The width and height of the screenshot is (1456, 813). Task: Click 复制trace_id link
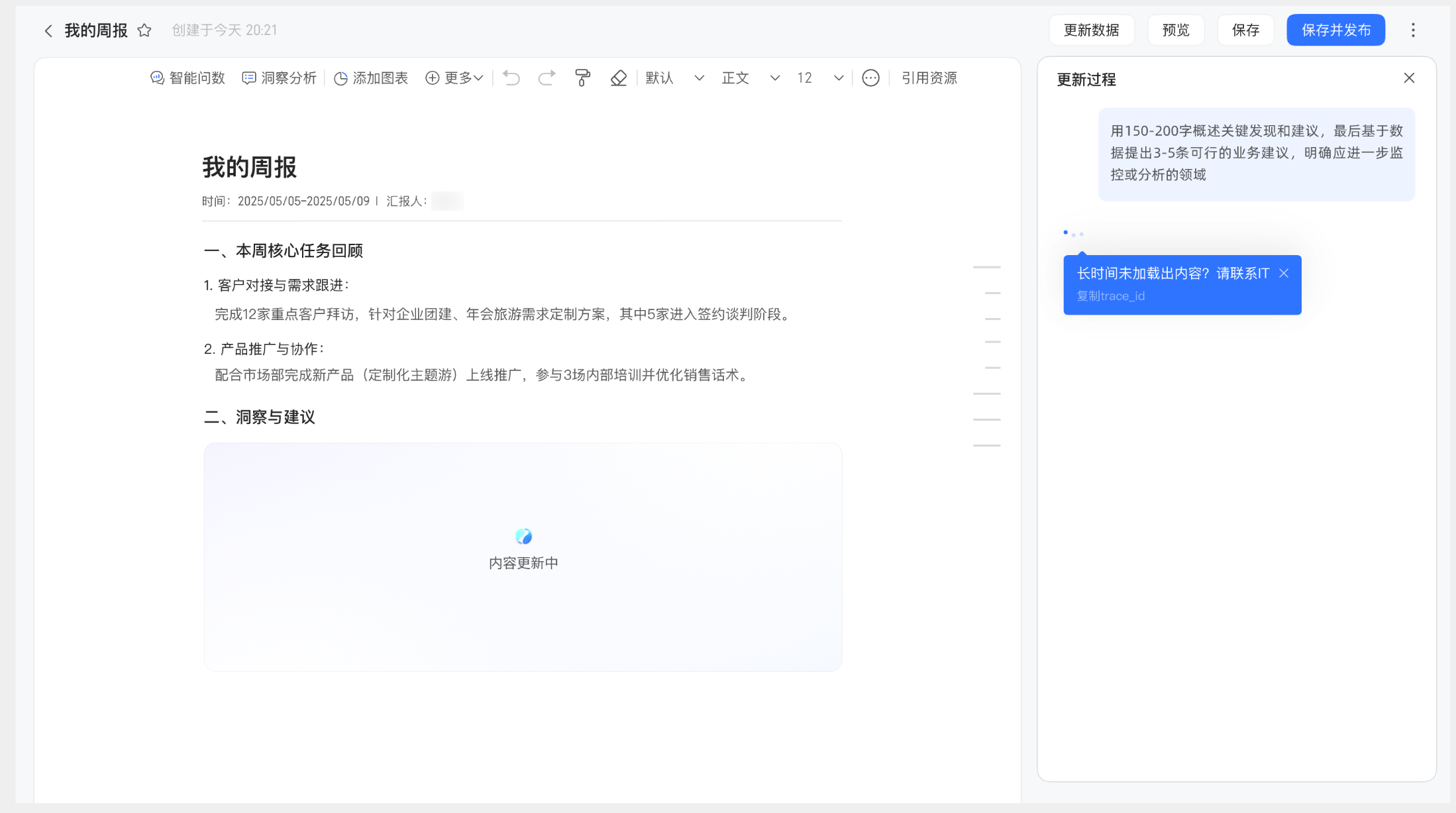1110,296
